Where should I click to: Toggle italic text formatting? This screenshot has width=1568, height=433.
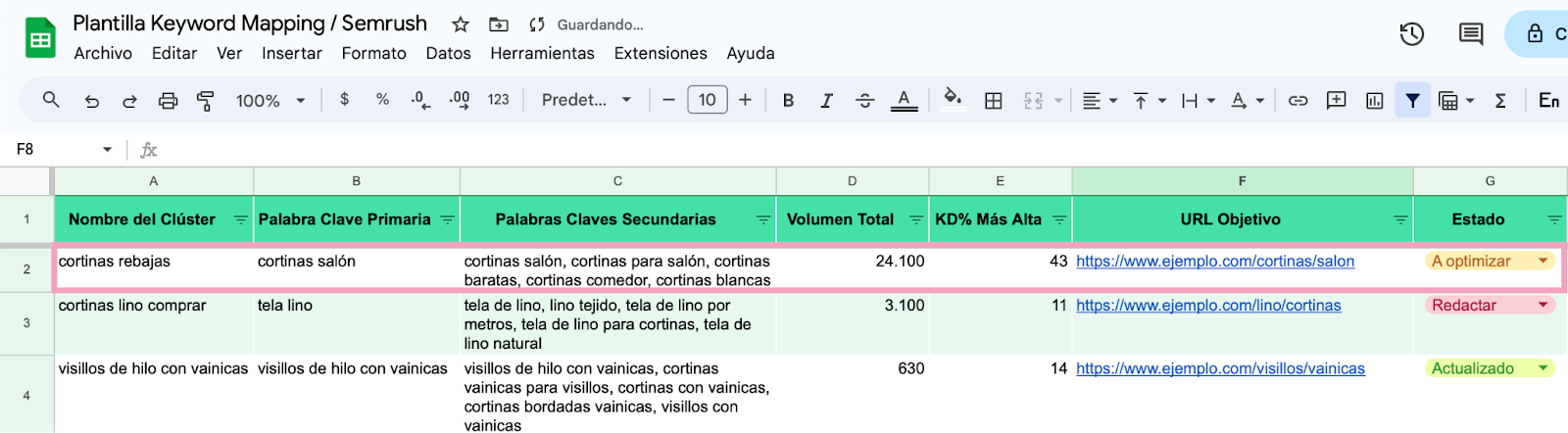click(x=826, y=100)
